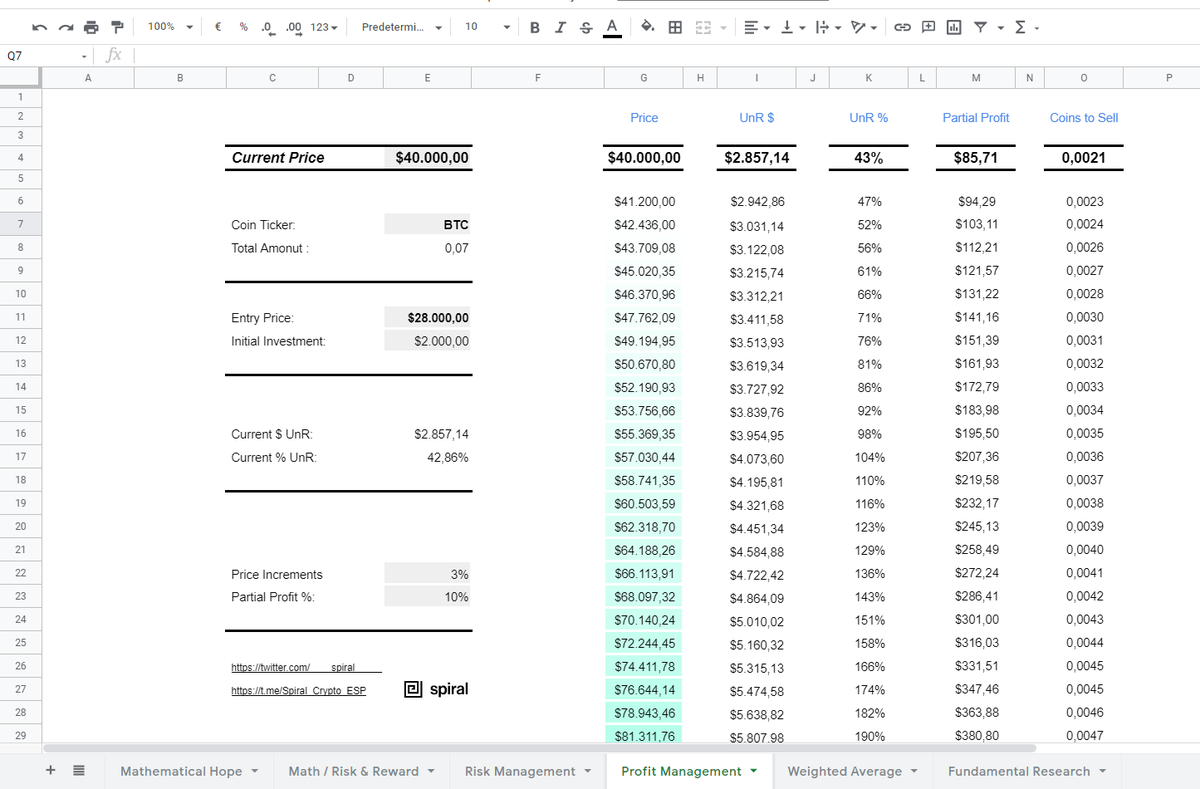This screenshot has width=1200, height=789.
Task: Open the text color picker
Action: [611, 27]
